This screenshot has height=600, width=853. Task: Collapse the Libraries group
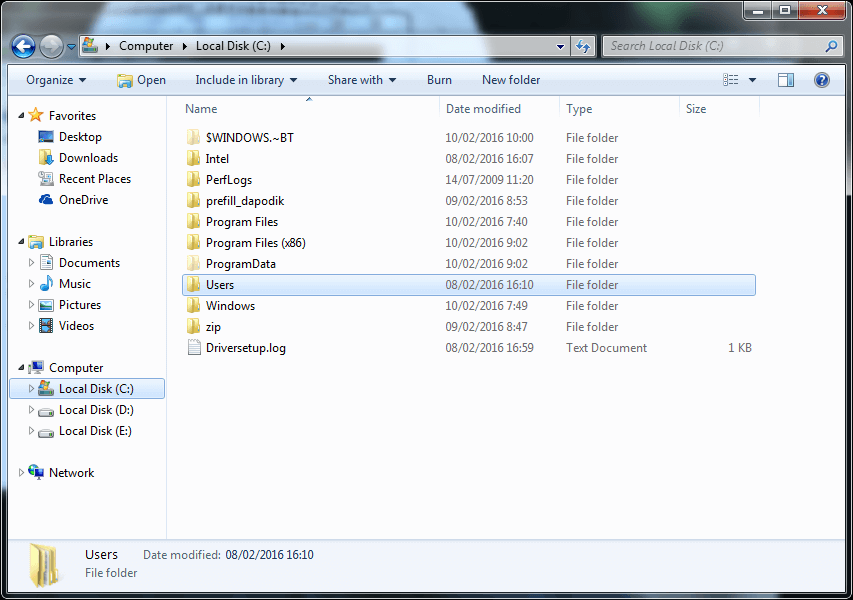[x=21, y=242]
